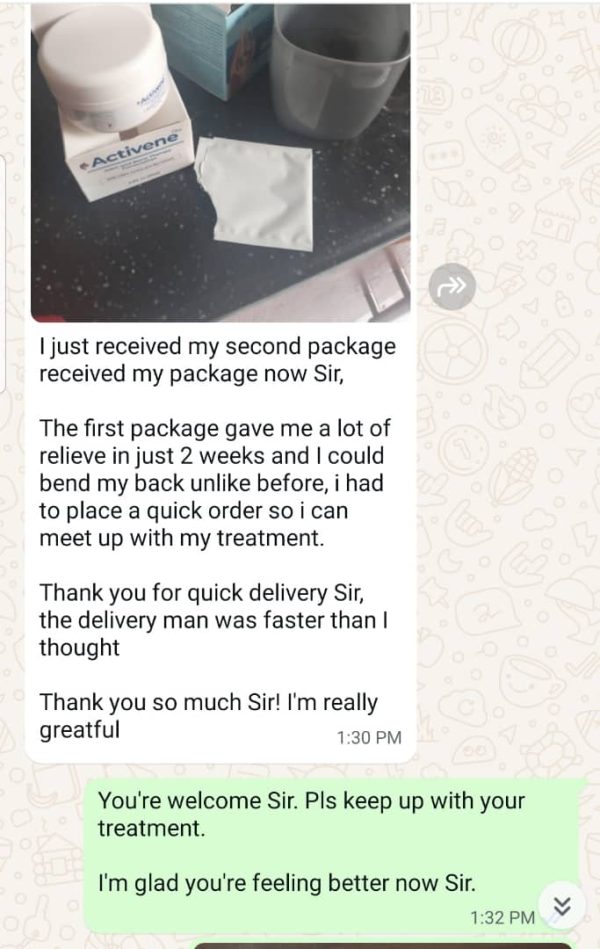Tap the edge panel handle on left side

(x=2, y=274)
